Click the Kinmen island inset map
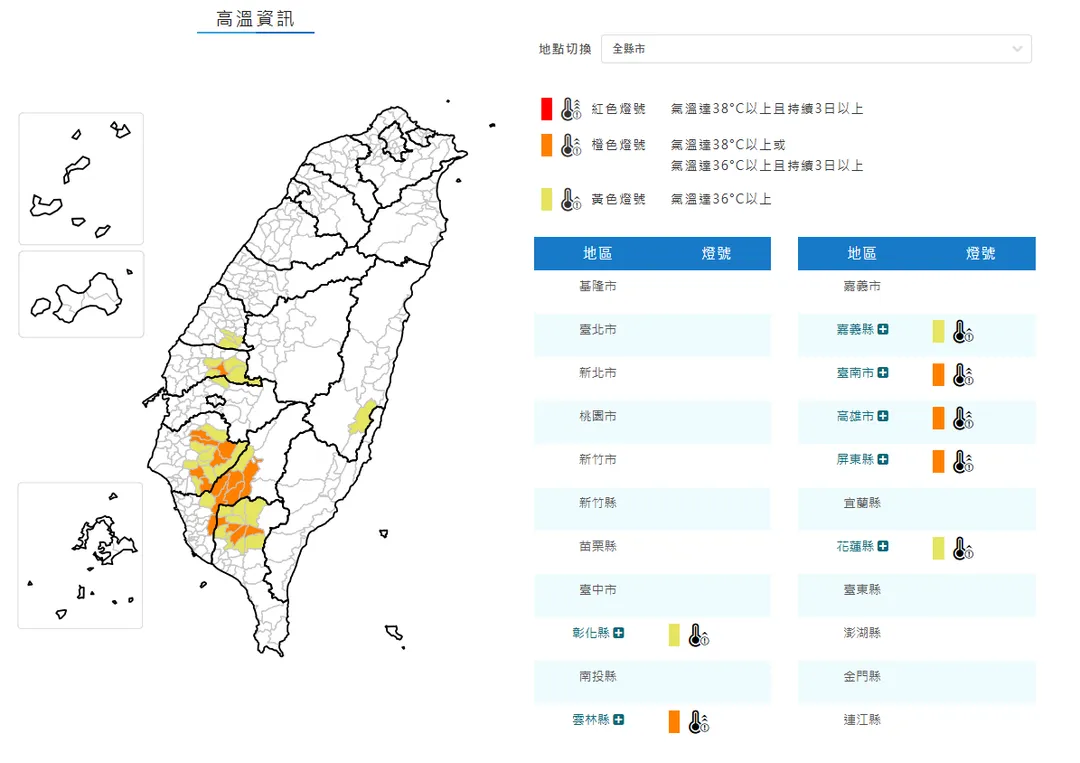Screen dimensions: 1080x763 [81, 294]
